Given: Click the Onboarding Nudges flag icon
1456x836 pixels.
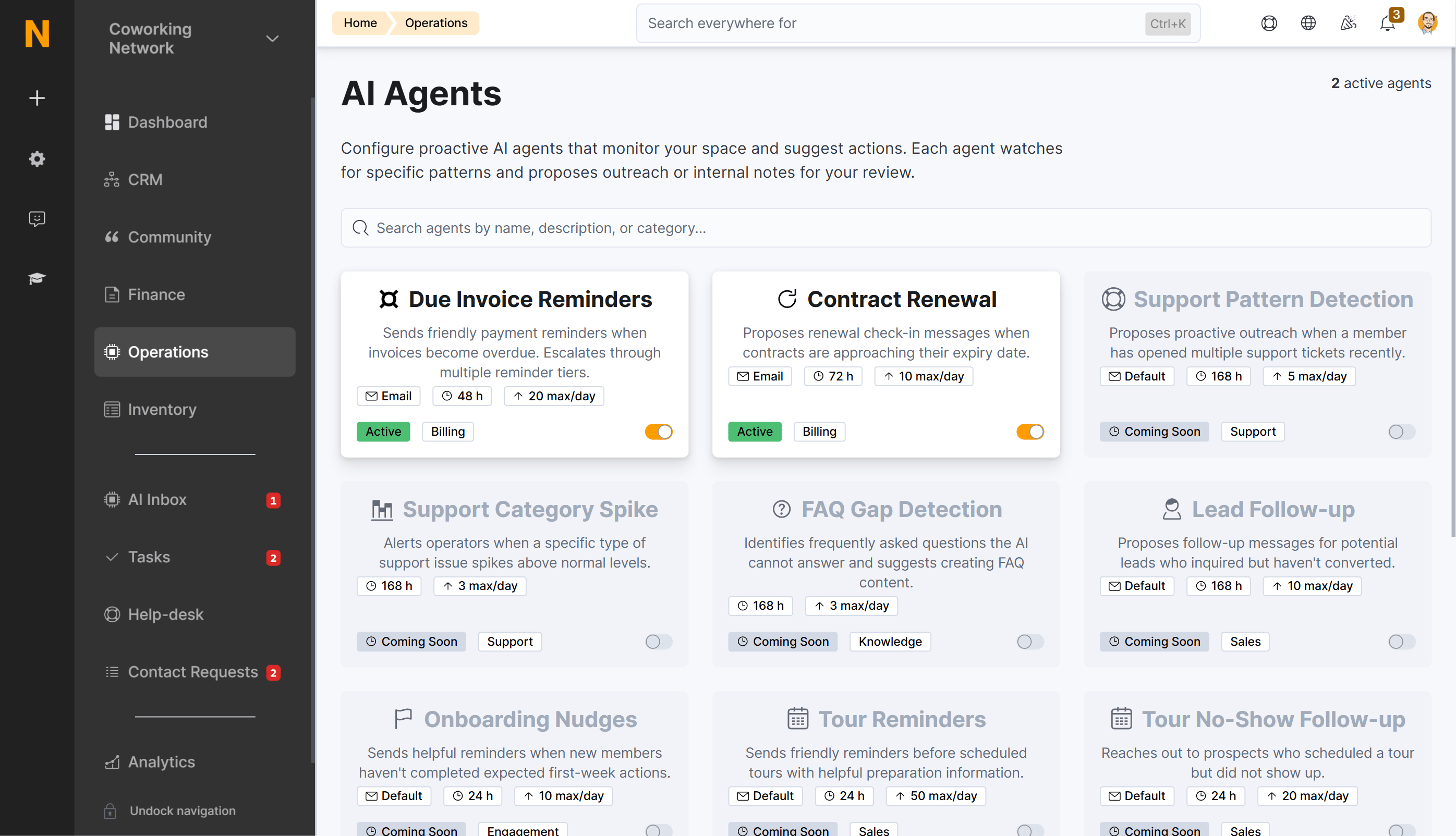Looking at the screenshot, I should tap(403, 719).
